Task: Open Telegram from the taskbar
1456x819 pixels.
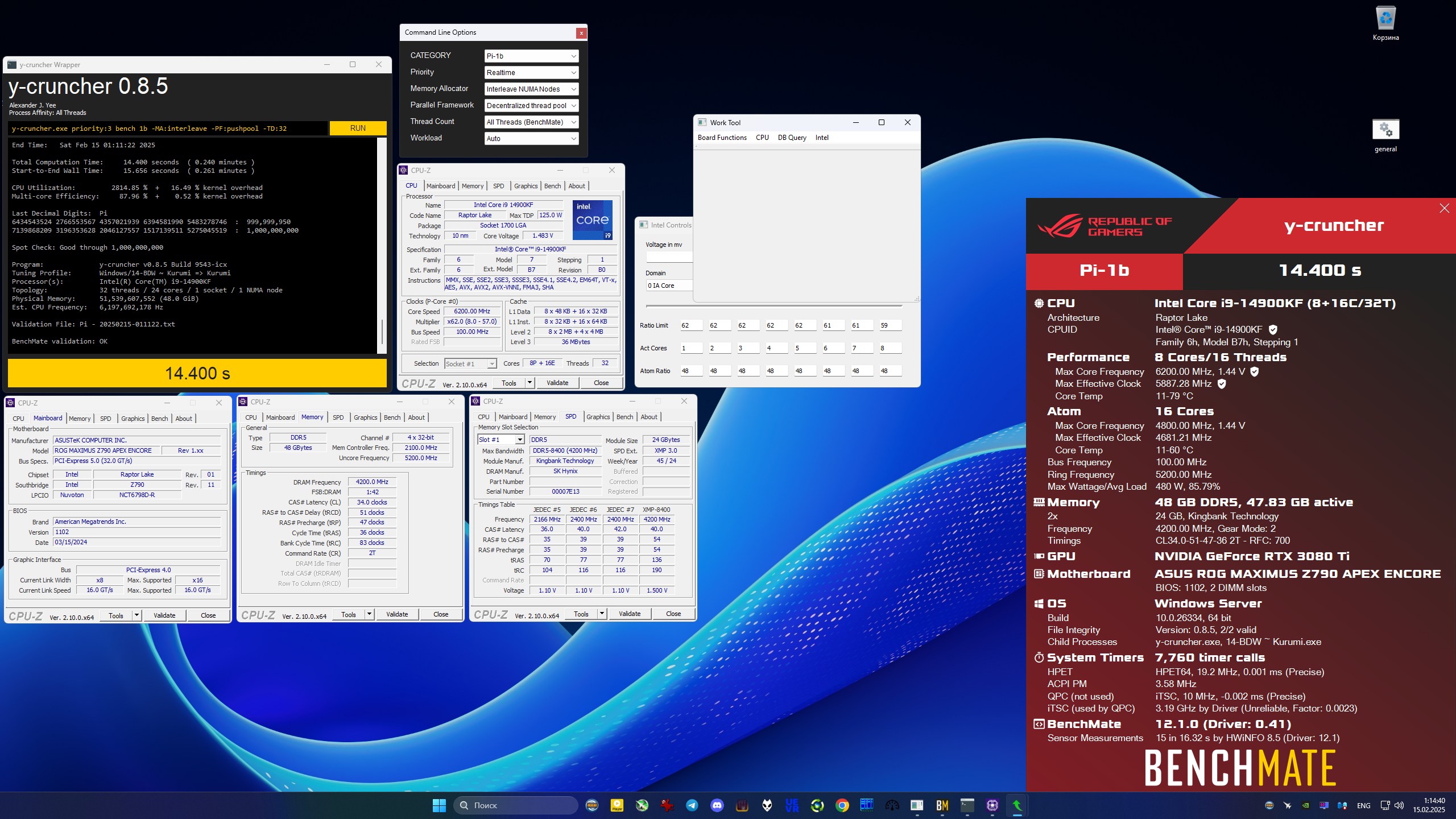Action: click(x=692, y=805)
